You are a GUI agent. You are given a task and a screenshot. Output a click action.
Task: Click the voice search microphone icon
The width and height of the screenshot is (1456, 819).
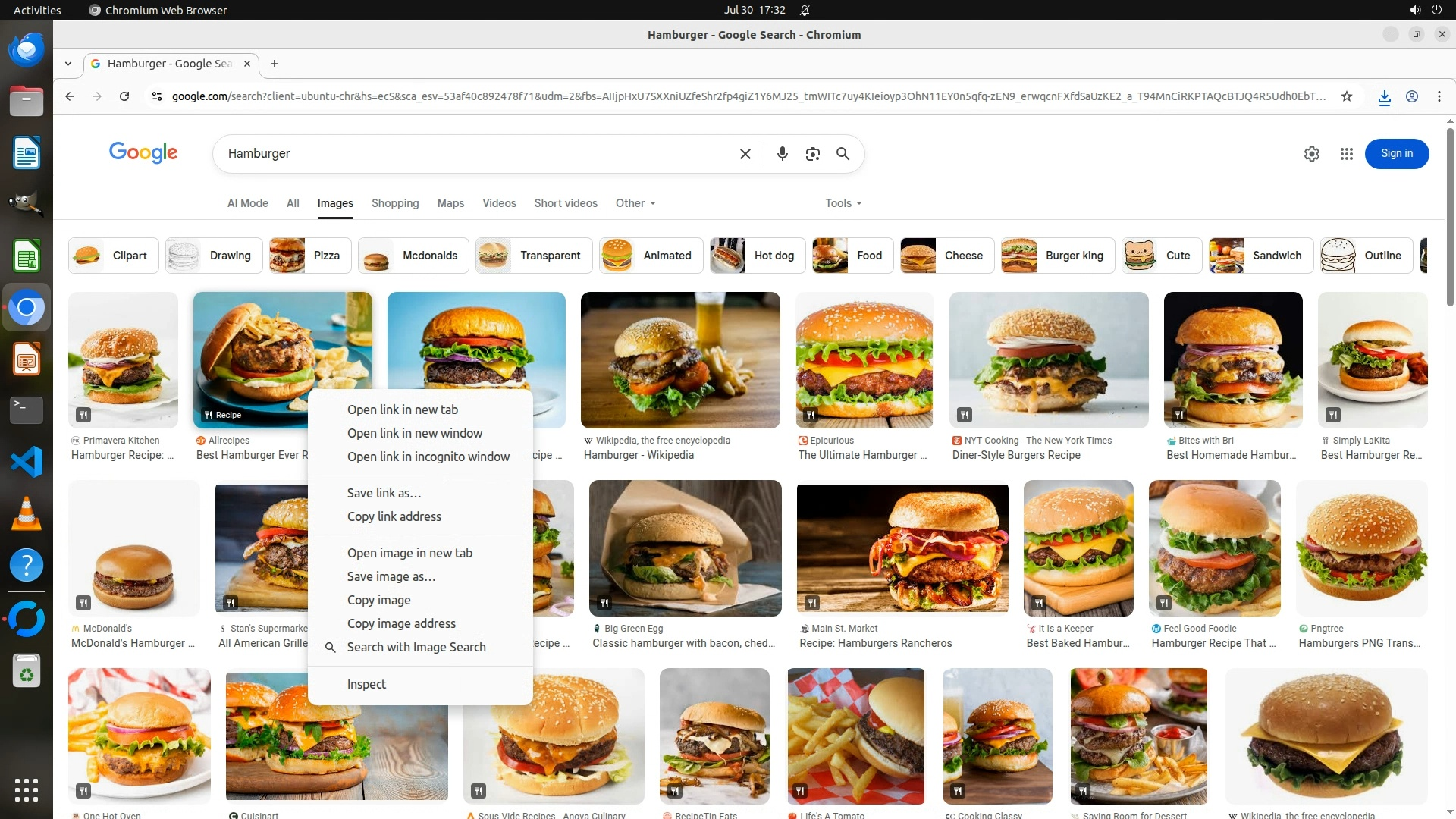tap(783, 154)
